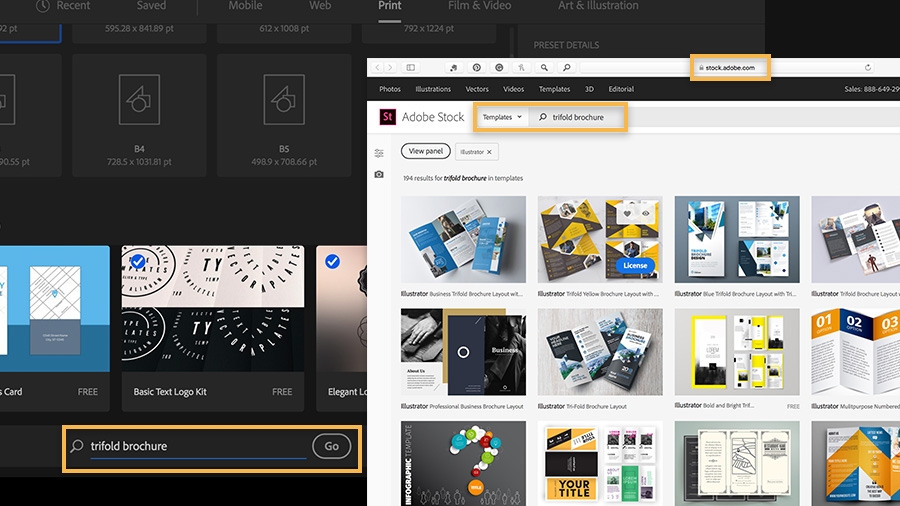900x506 pixels.
Task: Click the camera visual search icon
Action: 379,174
